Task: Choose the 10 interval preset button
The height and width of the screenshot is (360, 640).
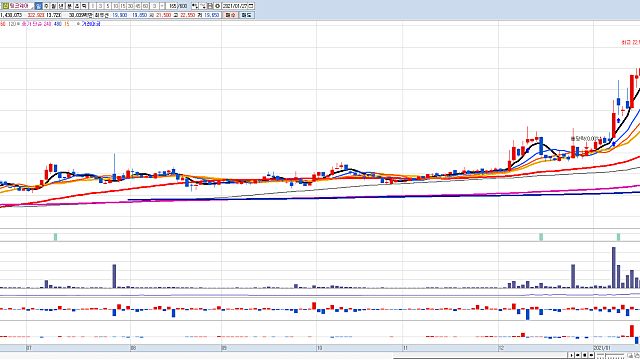Action: (x=116, y=6)
